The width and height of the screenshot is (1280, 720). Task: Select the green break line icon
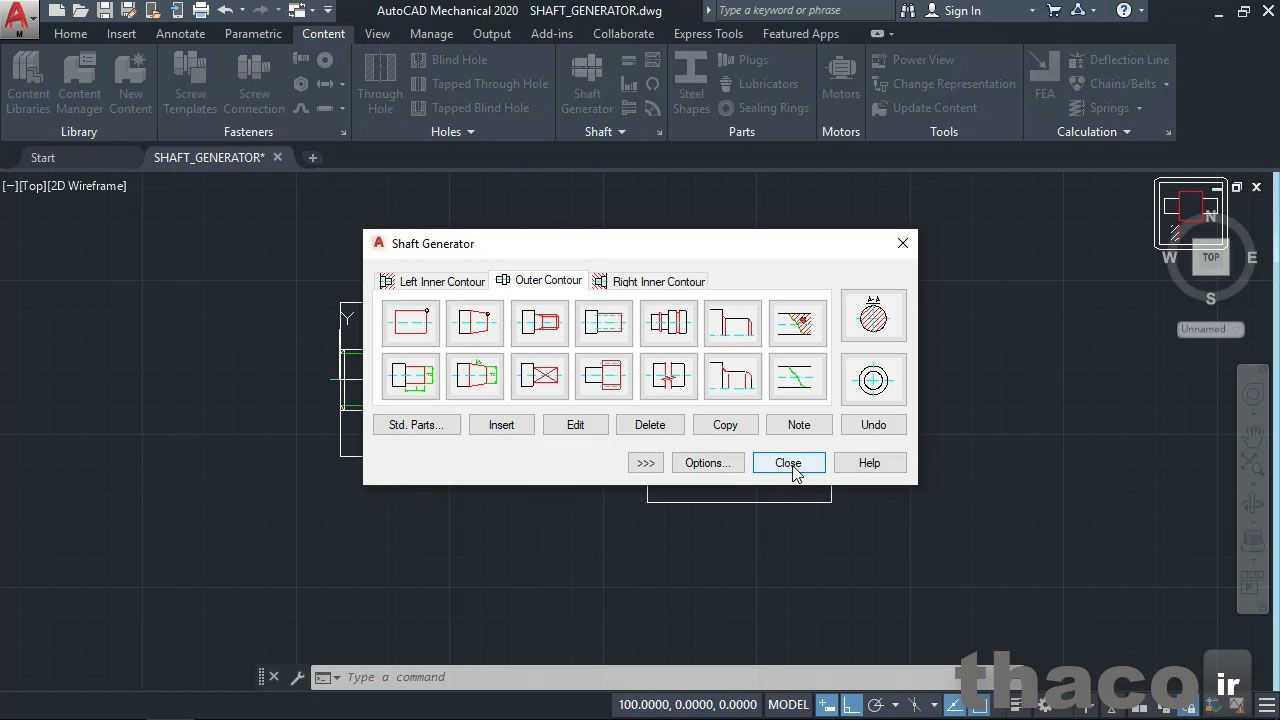coord(798,376)
